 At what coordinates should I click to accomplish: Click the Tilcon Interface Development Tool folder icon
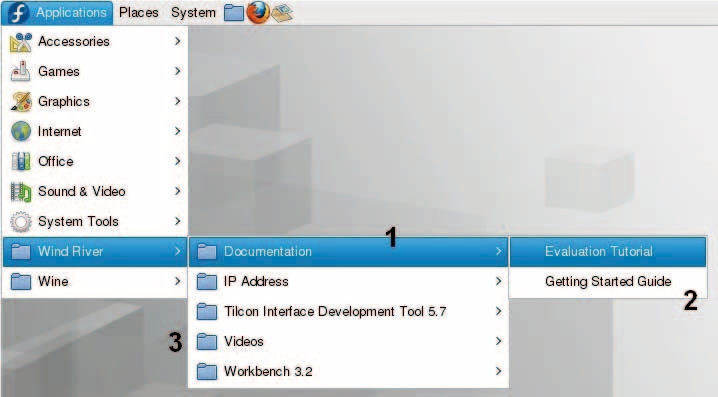click(207, 311)
